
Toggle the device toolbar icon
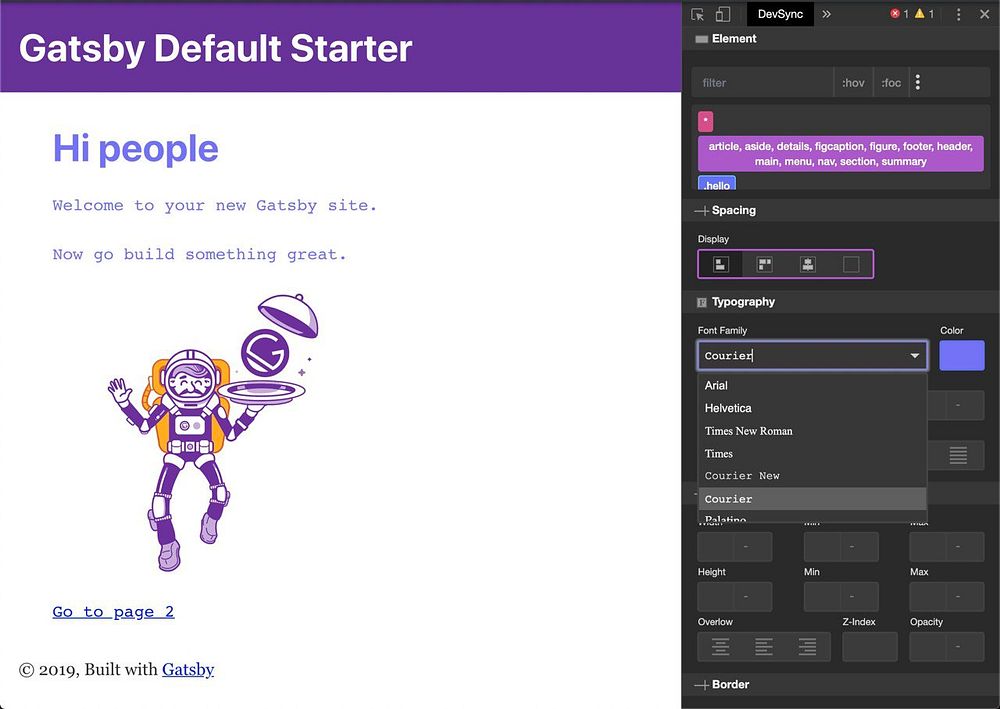click(723, 14)
